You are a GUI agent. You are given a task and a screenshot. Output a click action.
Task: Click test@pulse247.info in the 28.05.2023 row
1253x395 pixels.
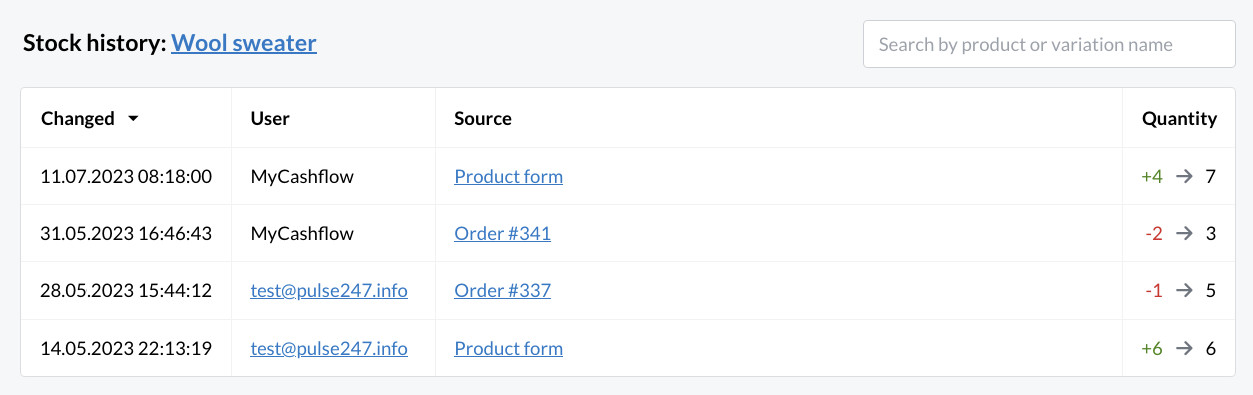click(329, 291)
